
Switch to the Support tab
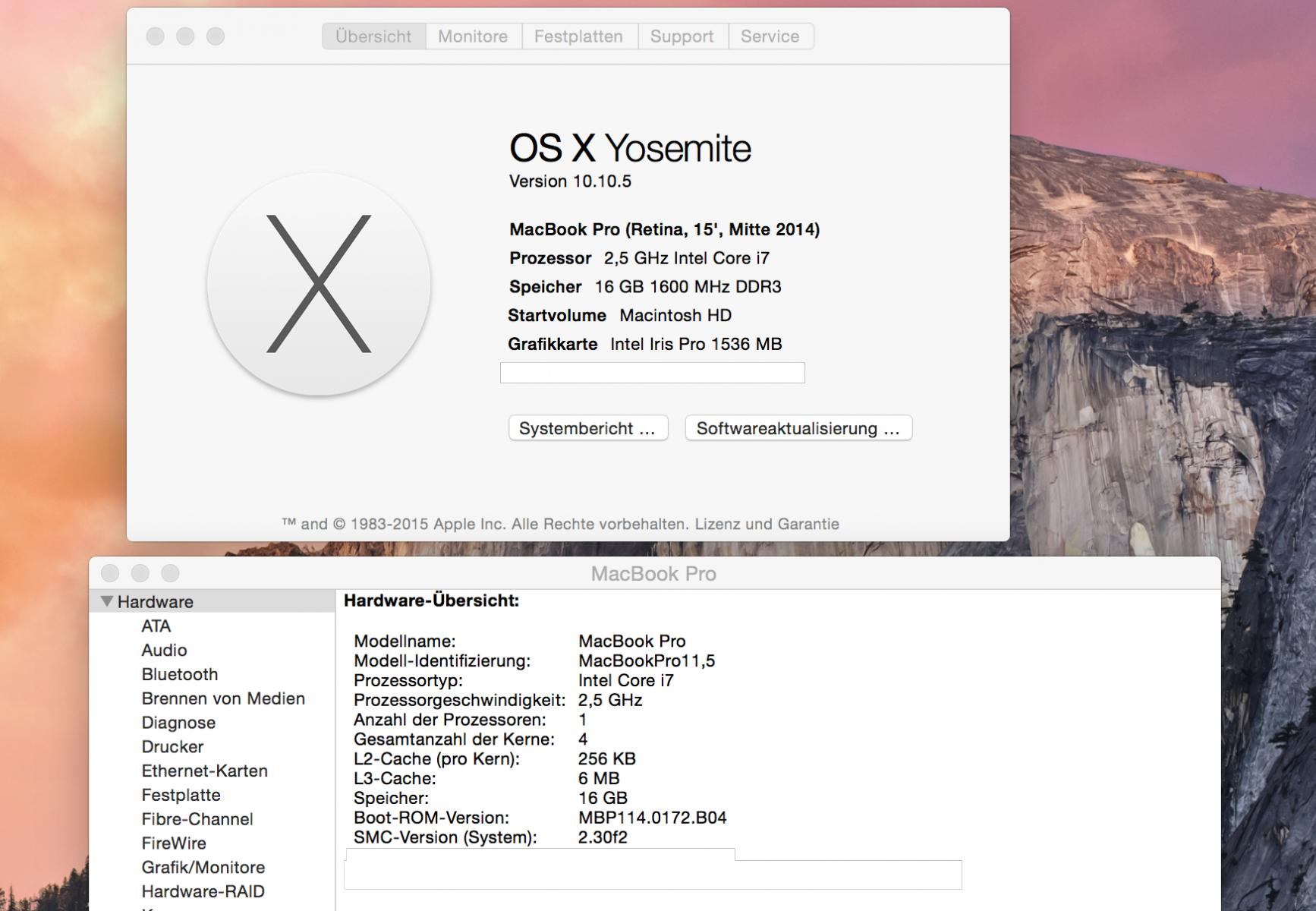pos(682,36)
